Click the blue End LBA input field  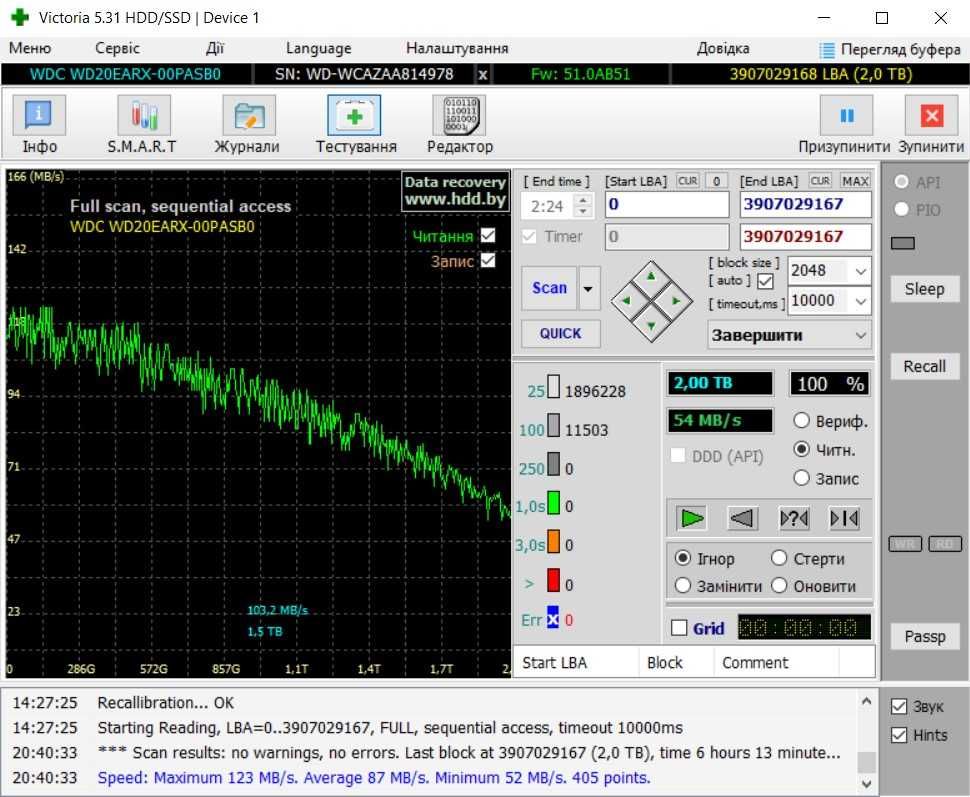click(805, 204)
